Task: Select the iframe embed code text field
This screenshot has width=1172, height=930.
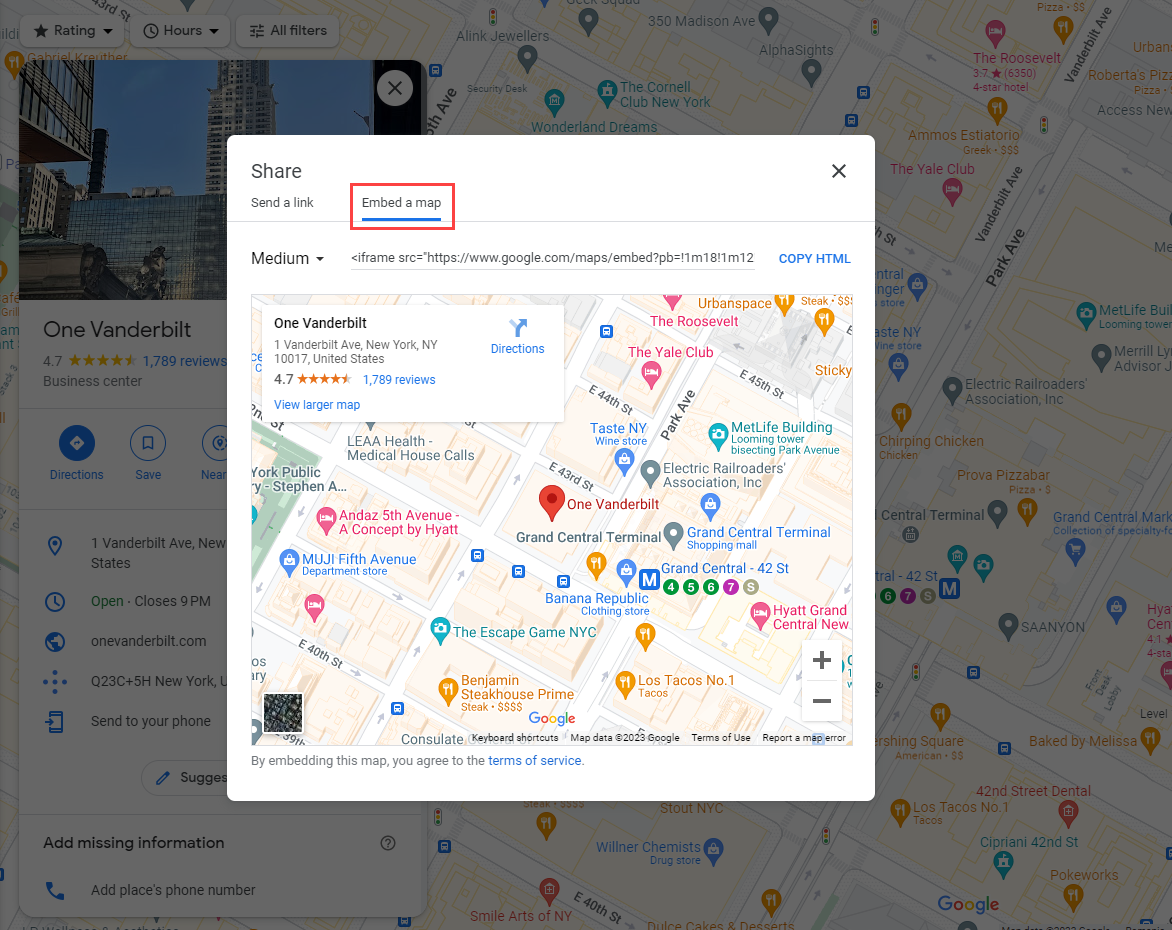Action: pos(553,258)
